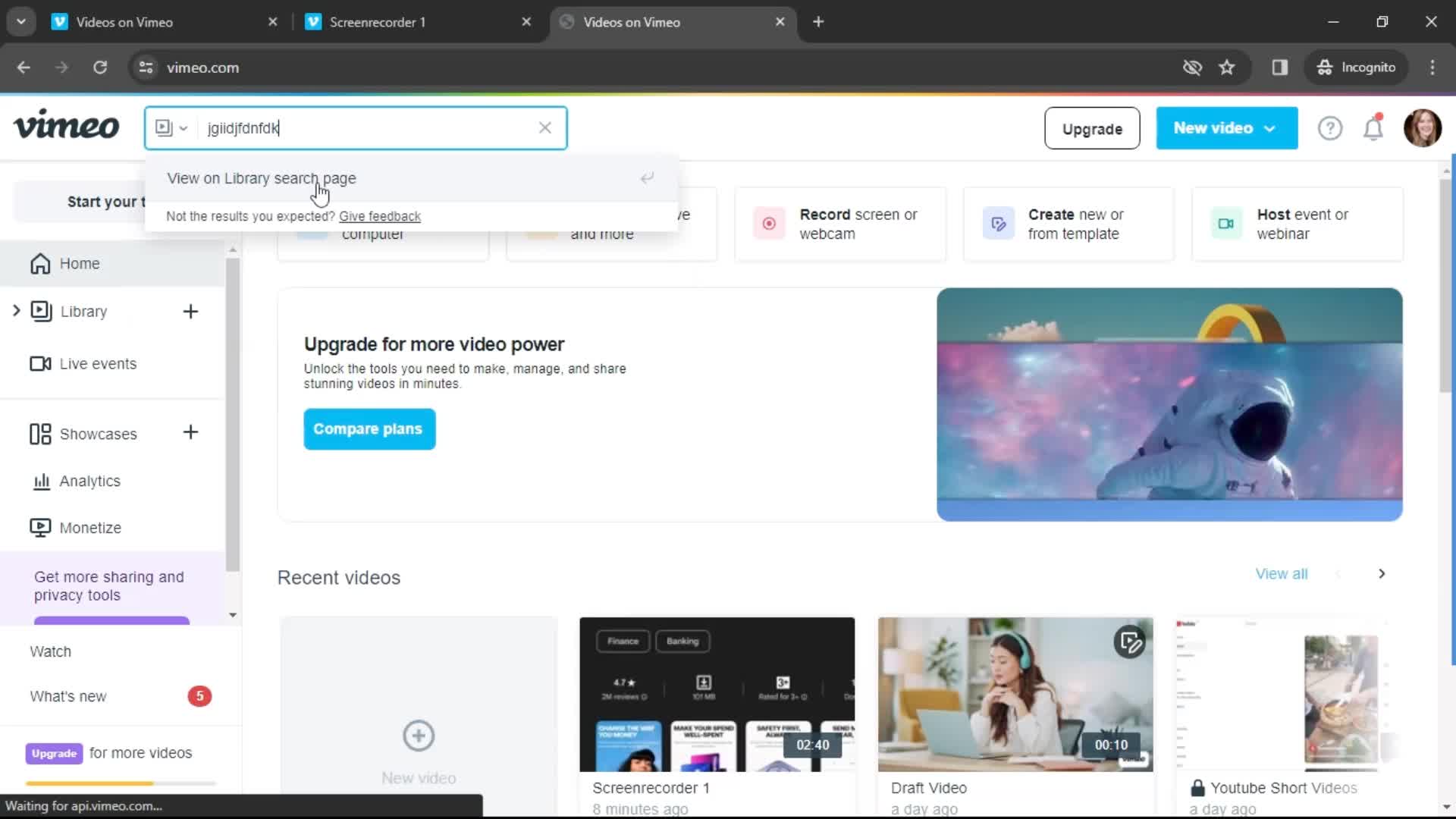Click the Compare plans button
Screen dimensions: 1456x819
click(368, 428)
